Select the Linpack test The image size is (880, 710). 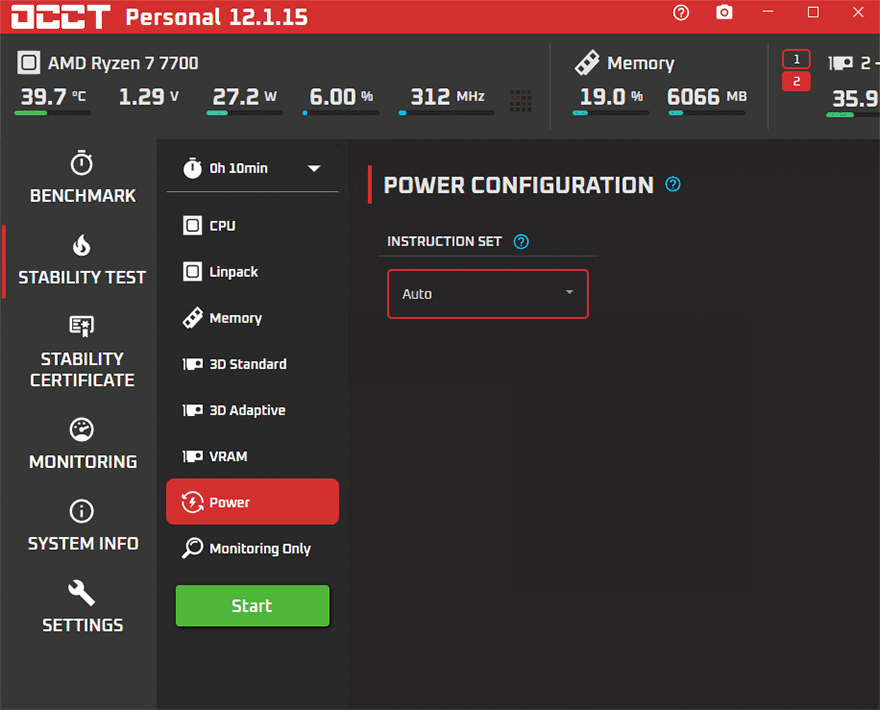pos(253,272)
